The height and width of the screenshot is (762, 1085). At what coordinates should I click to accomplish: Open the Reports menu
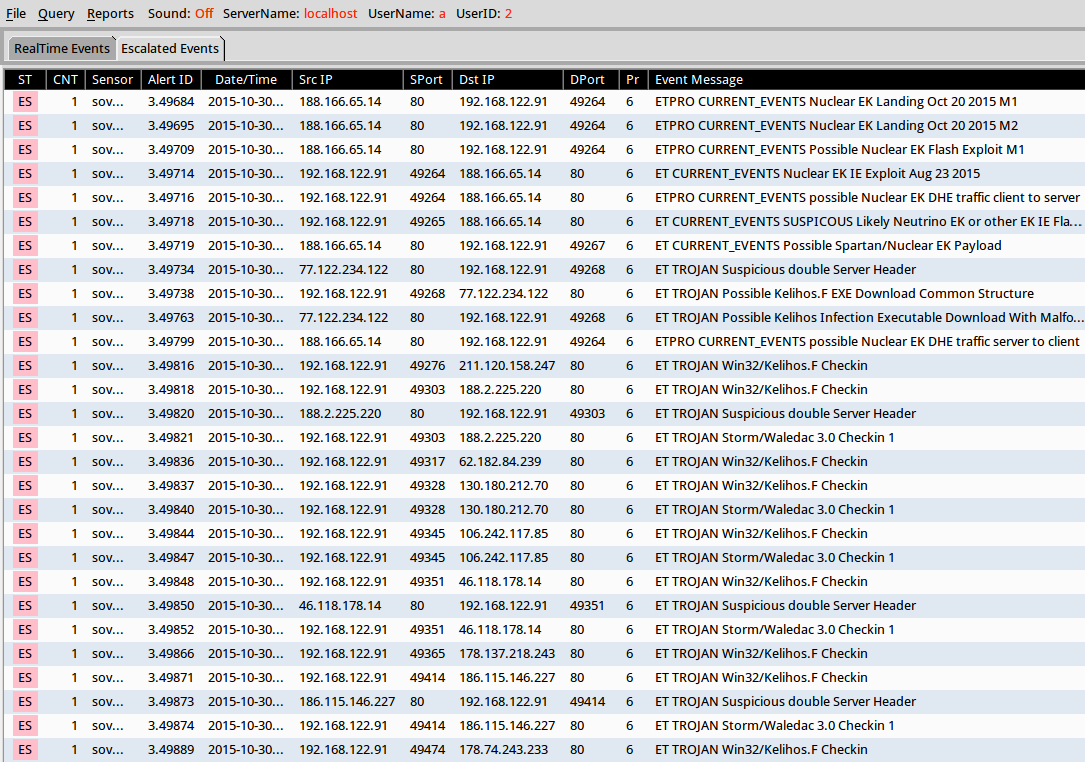click(x=110, y=14)
